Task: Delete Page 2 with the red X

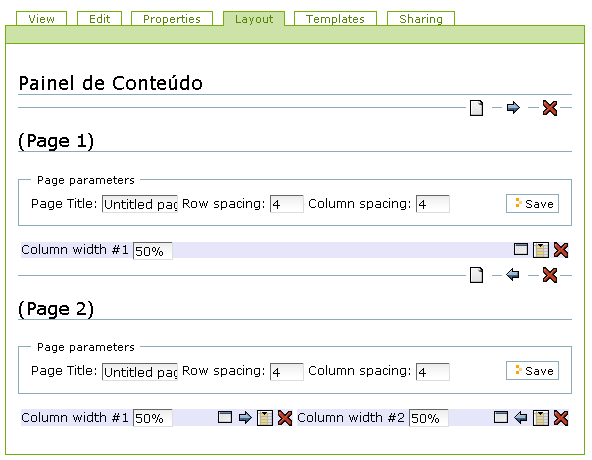Action: pos(550,275)
